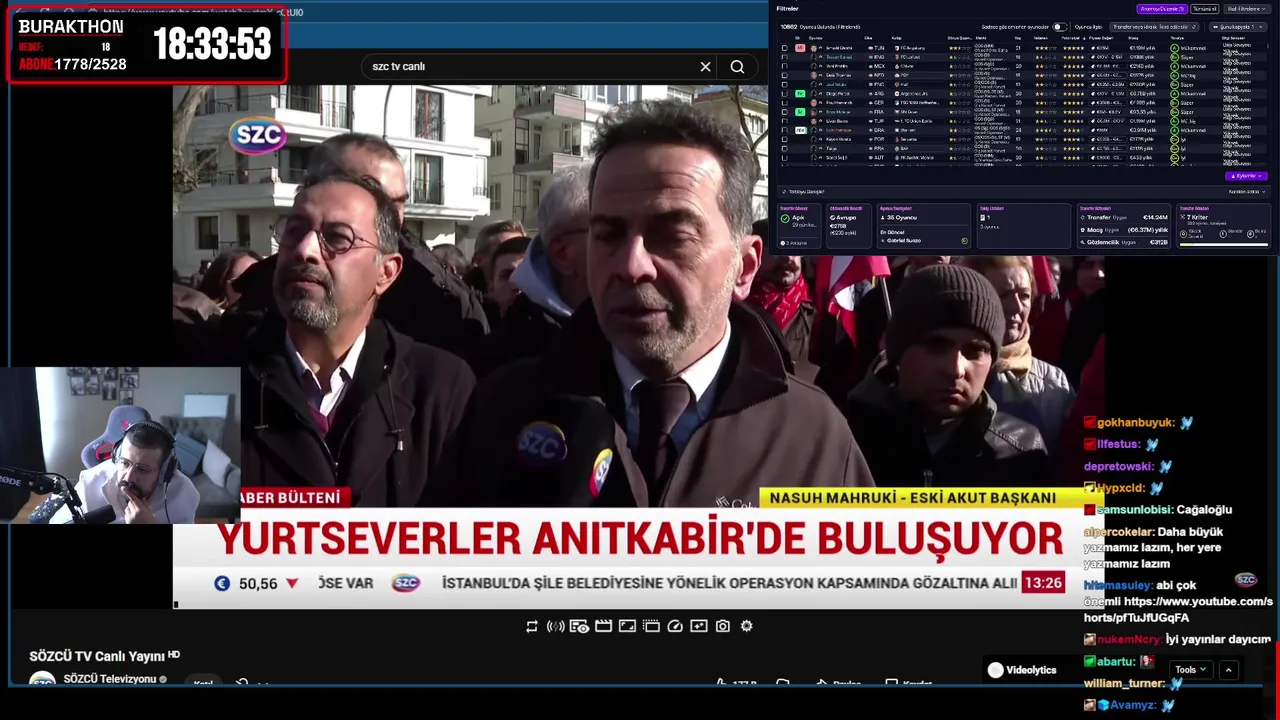The image size is (1280, 720).
Task: Click the icon with eye beside the sound wave
Action: [579, 626]
